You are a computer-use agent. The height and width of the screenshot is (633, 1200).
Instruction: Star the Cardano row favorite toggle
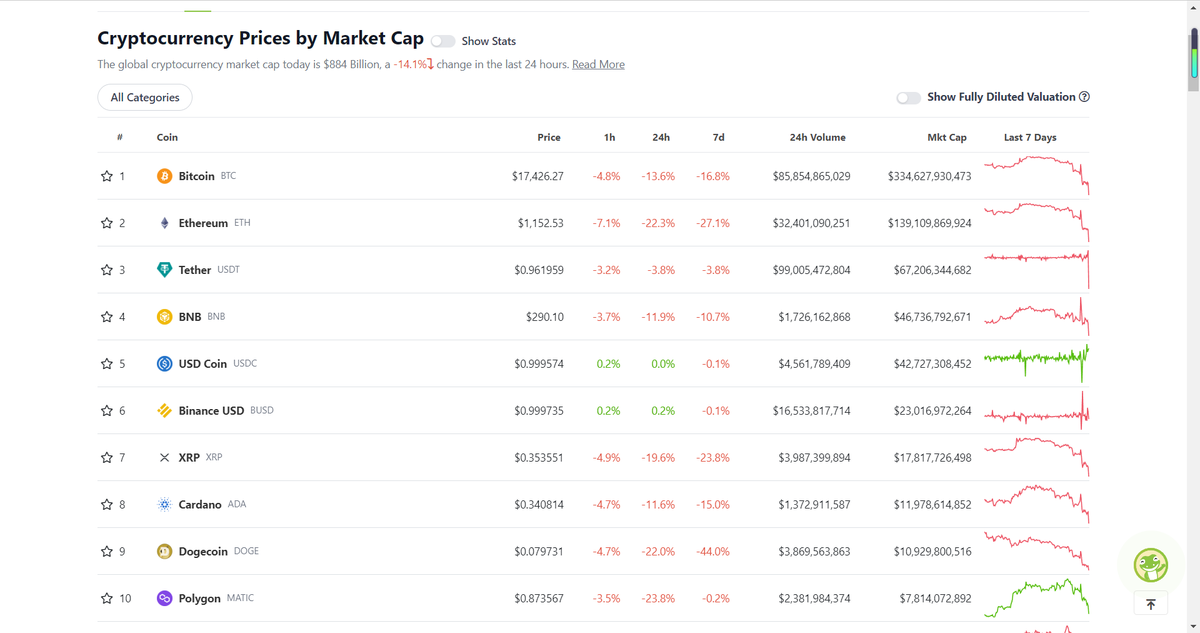click(107, 505)
